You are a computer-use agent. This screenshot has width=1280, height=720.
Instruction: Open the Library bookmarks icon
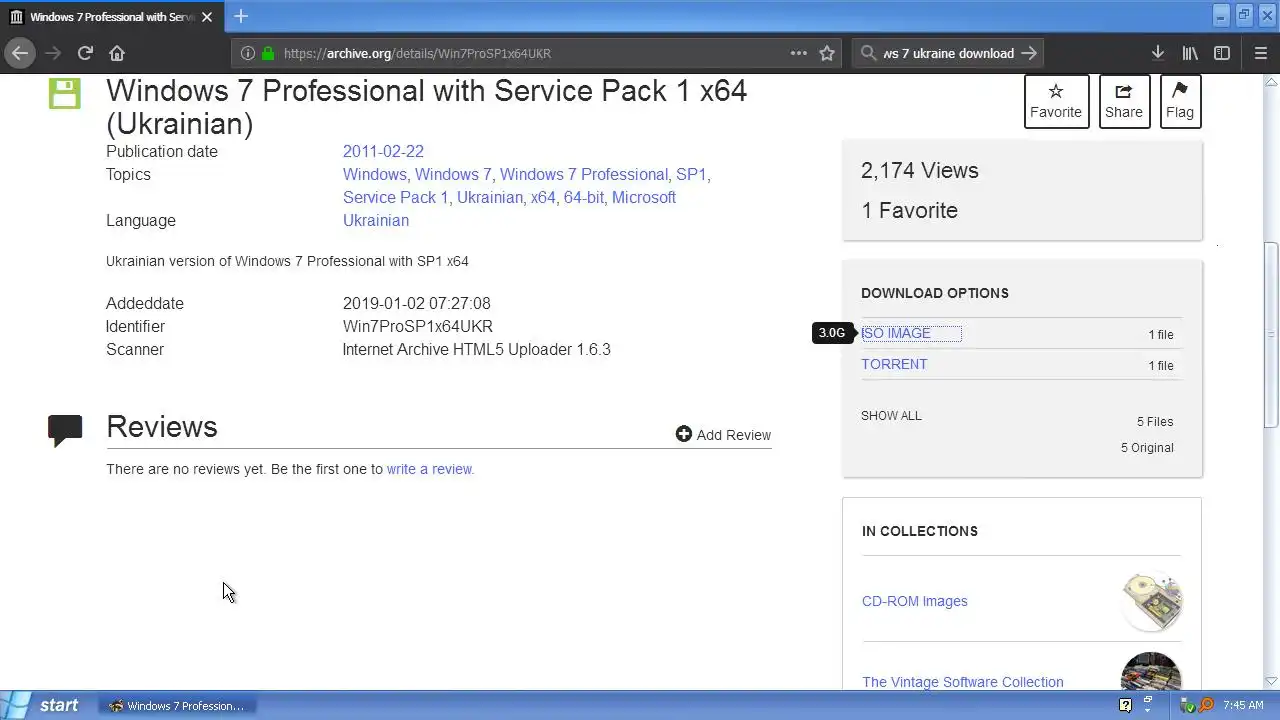click(1190, 53)
